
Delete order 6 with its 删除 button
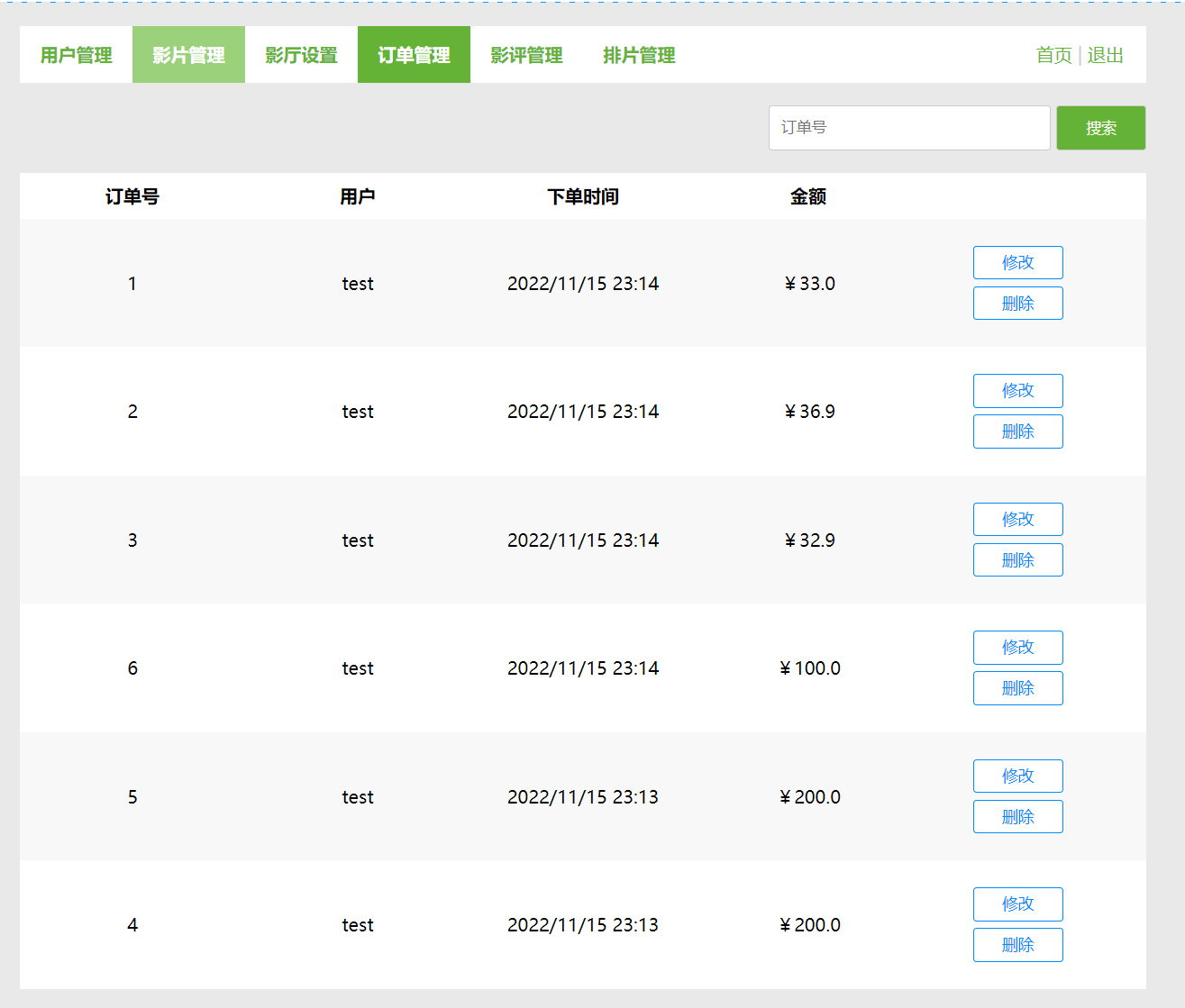pos(1017,687)
